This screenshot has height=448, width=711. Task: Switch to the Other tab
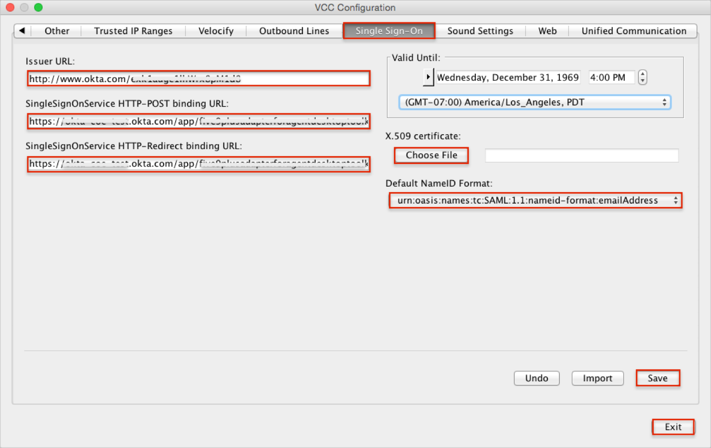coord(57,31)
